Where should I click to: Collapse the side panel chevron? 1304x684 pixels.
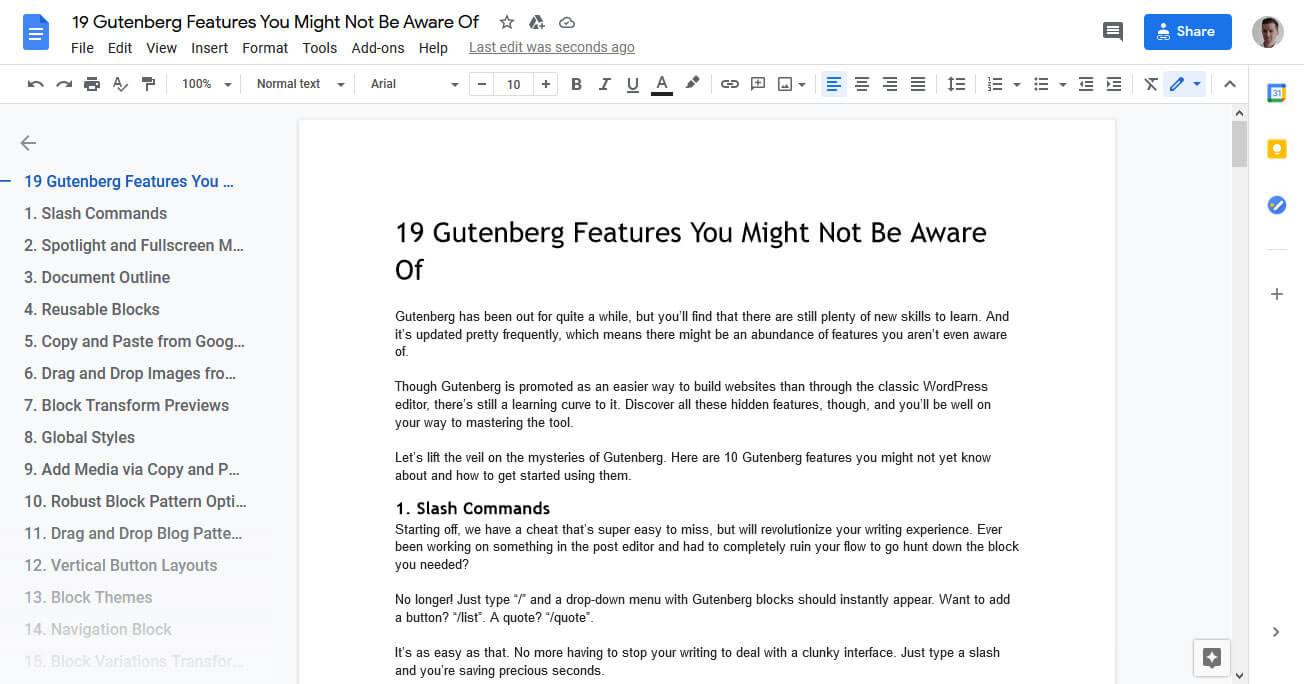click(1276, 632)
